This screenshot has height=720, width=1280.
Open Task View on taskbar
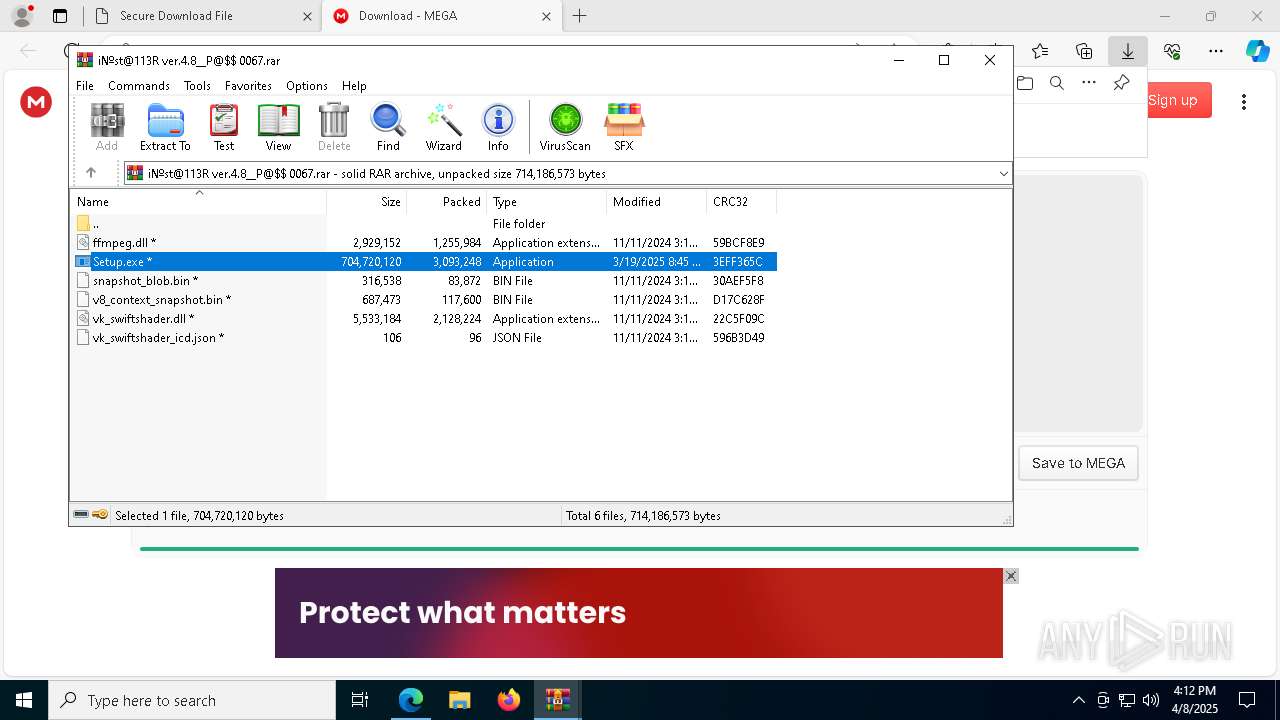point(360,700)
